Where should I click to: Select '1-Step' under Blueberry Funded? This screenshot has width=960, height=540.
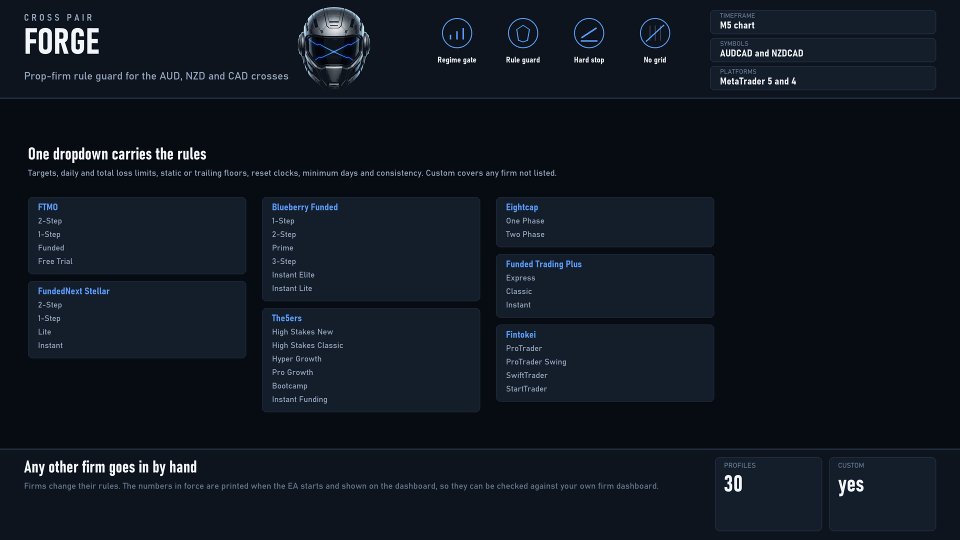click(x=283, y=221)
